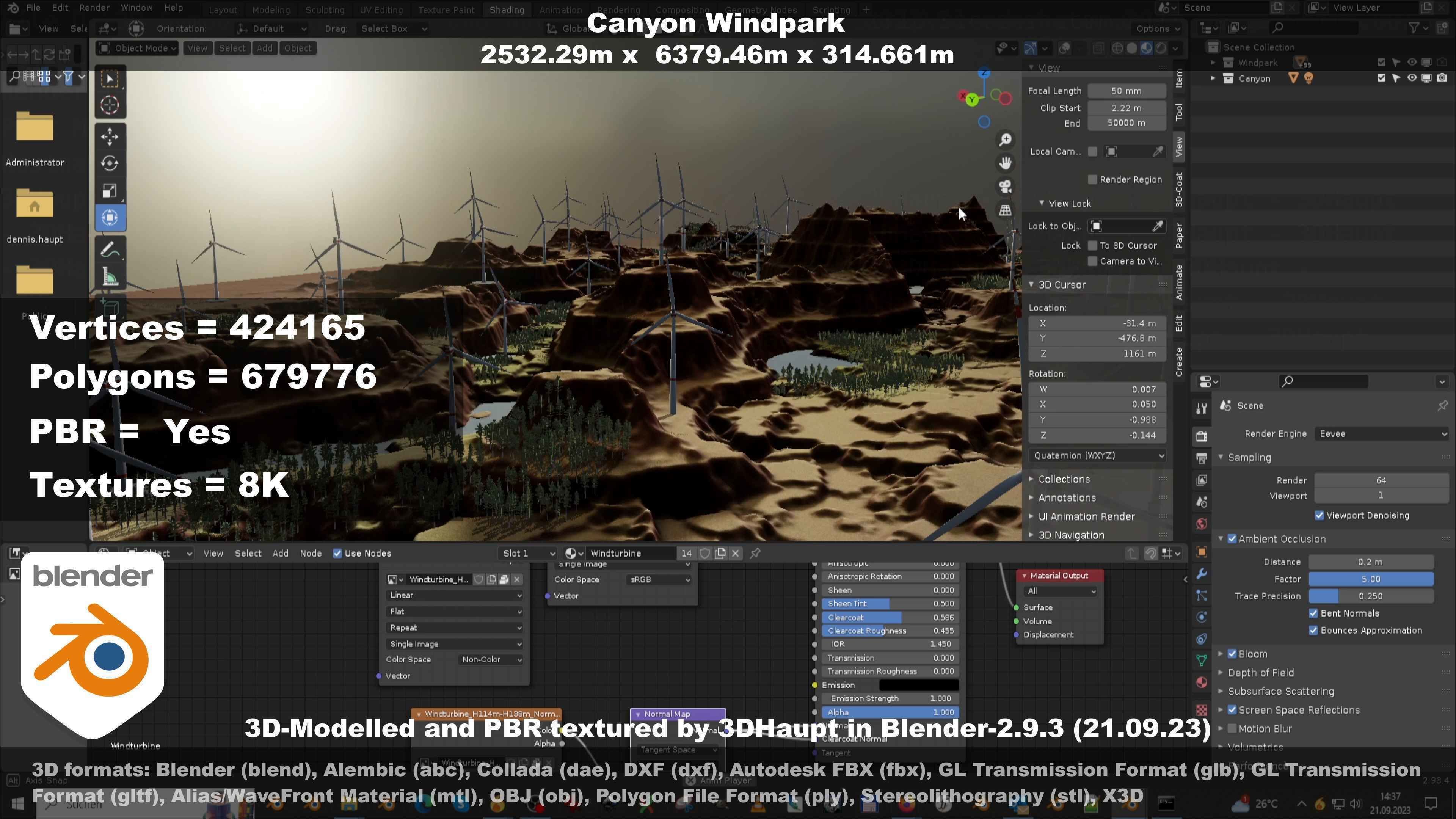
Task: Adjust the Ambient Occlusion Factor slider
Action: coord(1371,579)
